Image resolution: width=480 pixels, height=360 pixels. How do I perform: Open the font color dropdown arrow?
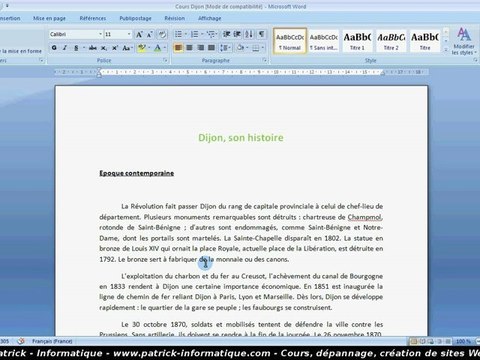pyautogui.click(x=165, y=48)
